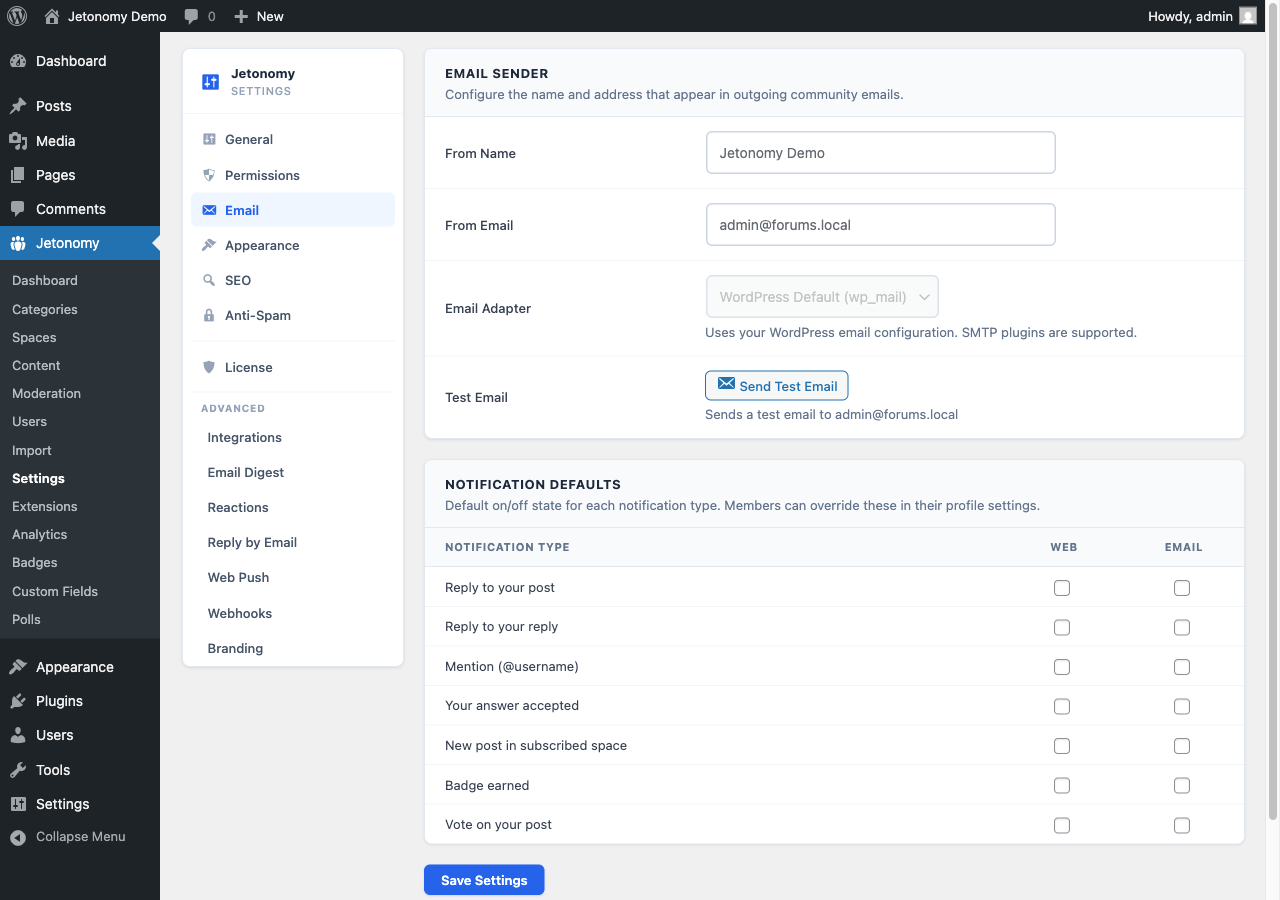Image resolution: width=1280 pixels, height=900 pixels.
Task: Open the Howdy, admin account menu
Action: pyautogui.click(x=1196, y=16)
